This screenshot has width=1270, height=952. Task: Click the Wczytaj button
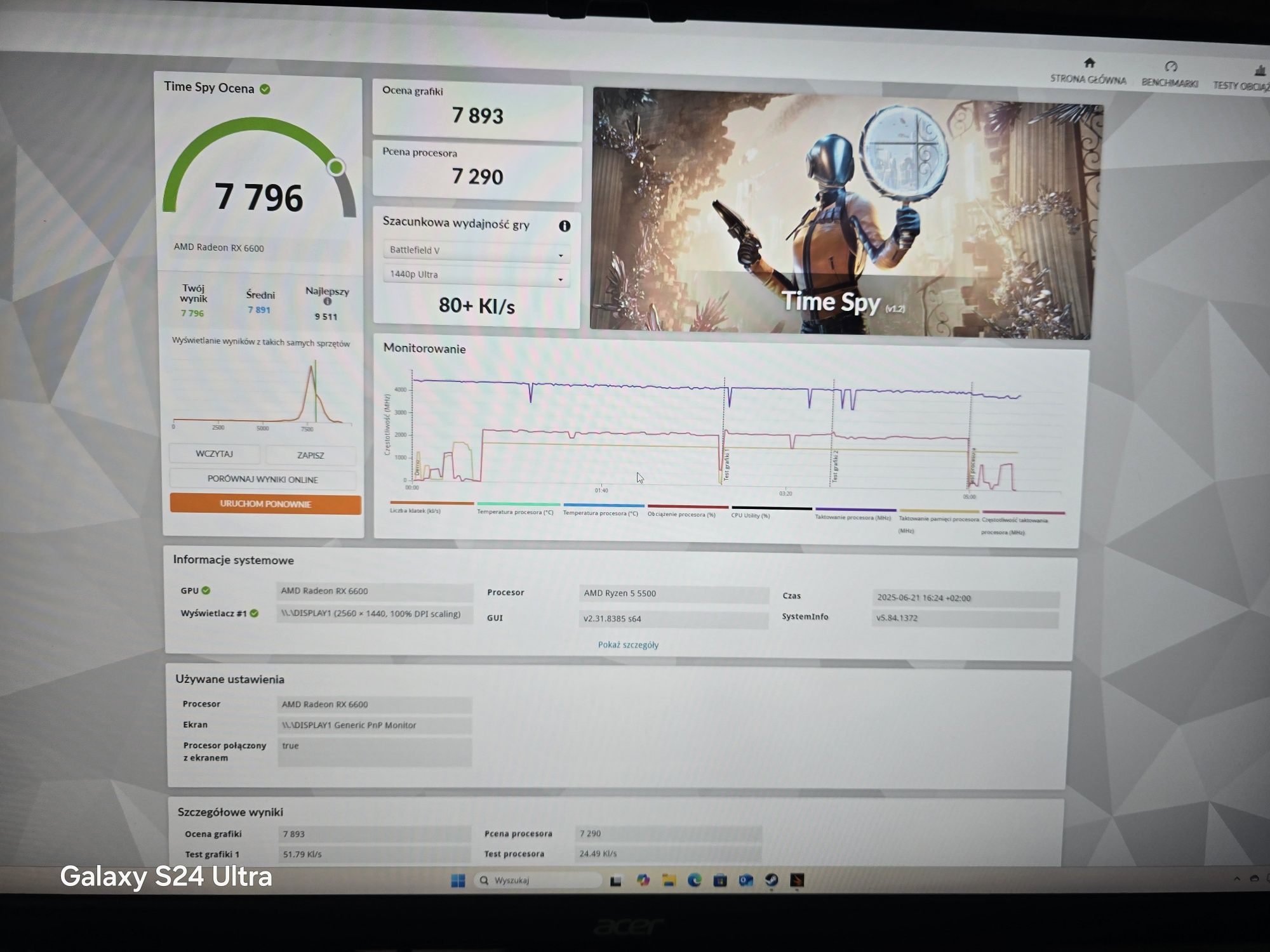[x=215, y=454]
